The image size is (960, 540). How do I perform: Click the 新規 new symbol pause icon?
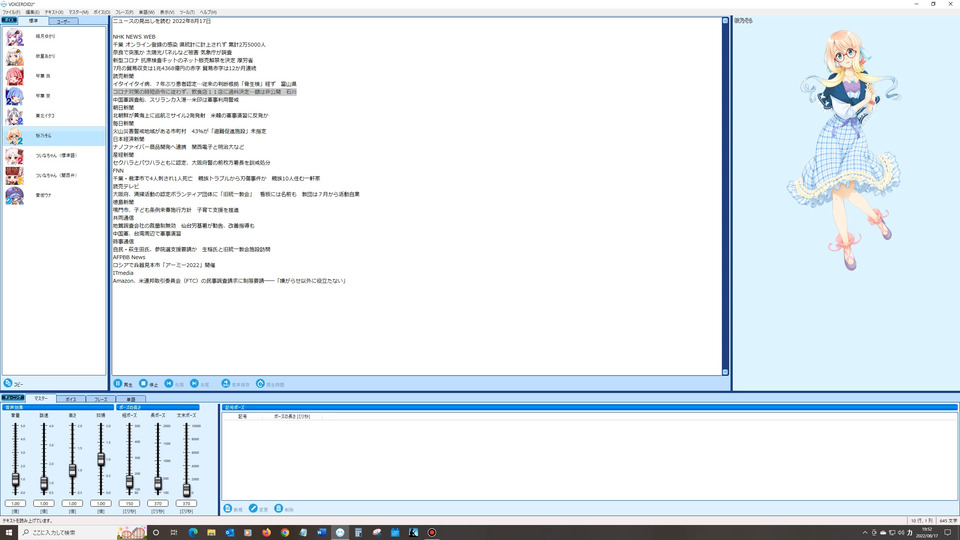click(228, 509)
